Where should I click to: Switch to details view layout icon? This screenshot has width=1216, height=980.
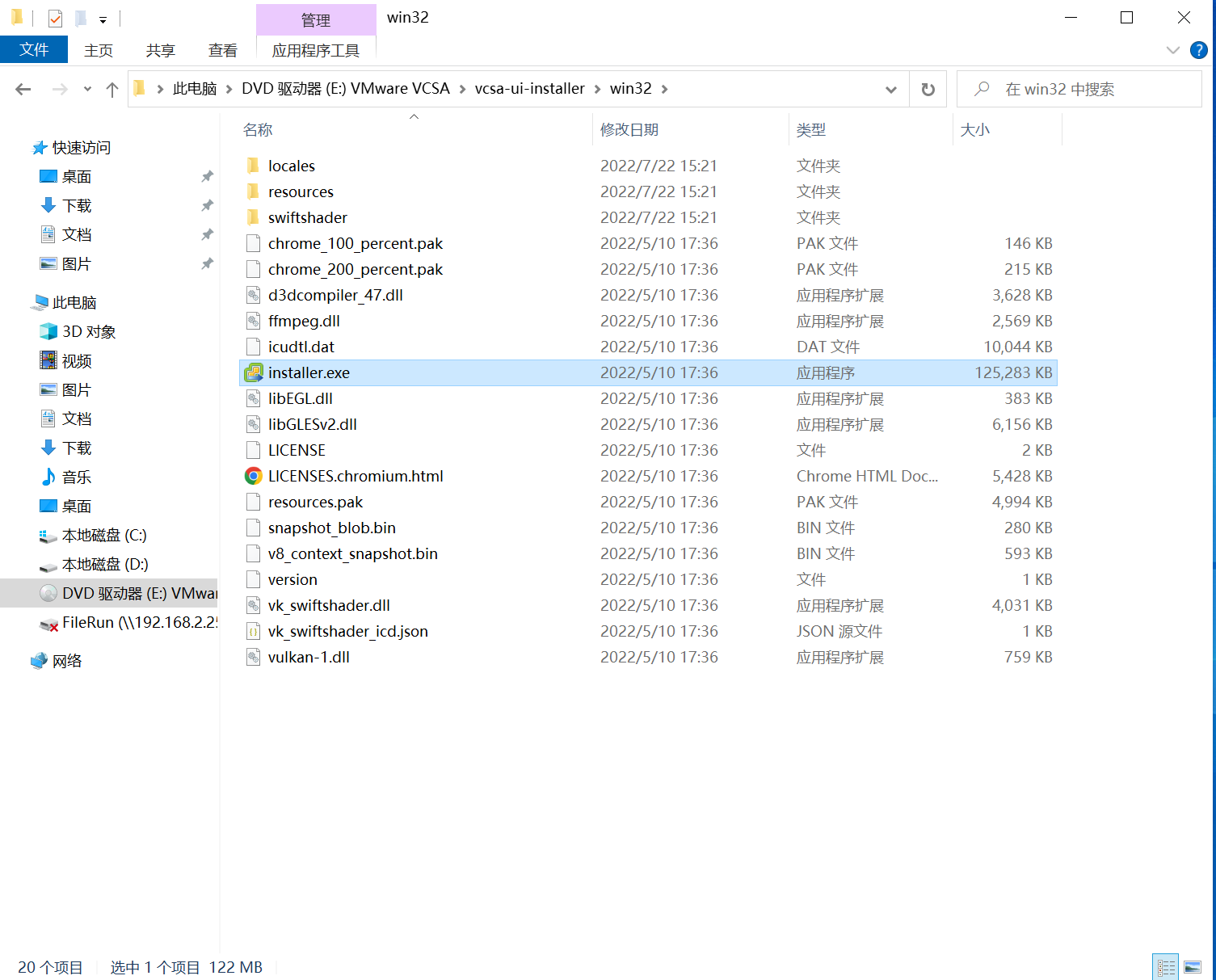(x=1166, y=967)
